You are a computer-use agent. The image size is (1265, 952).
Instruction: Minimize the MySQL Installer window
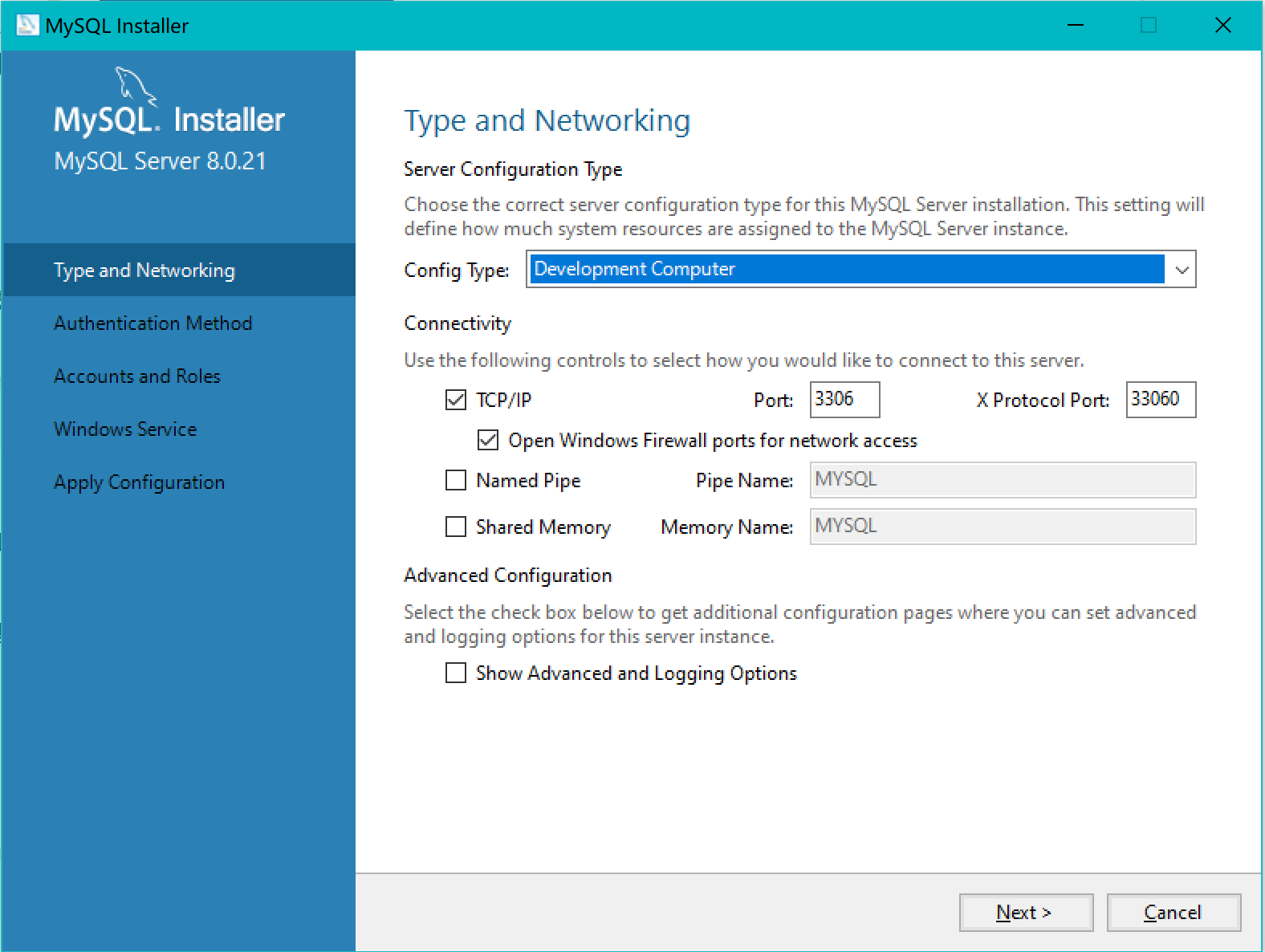(1076, 25)
